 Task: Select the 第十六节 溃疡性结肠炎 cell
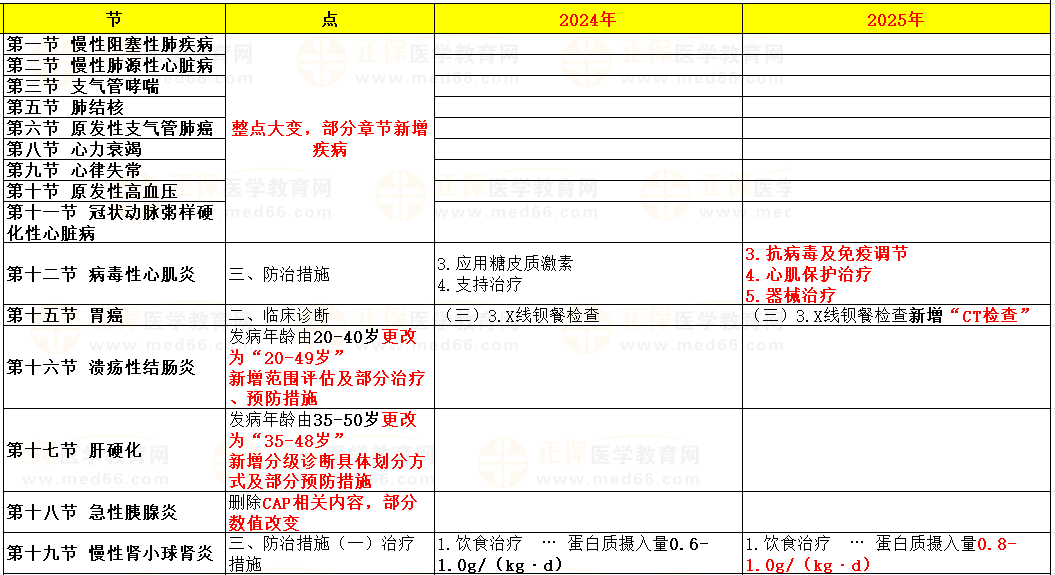click(114, 367)
